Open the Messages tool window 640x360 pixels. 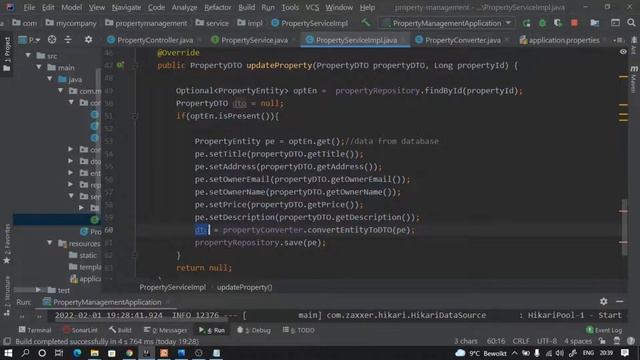pos(165,330)
